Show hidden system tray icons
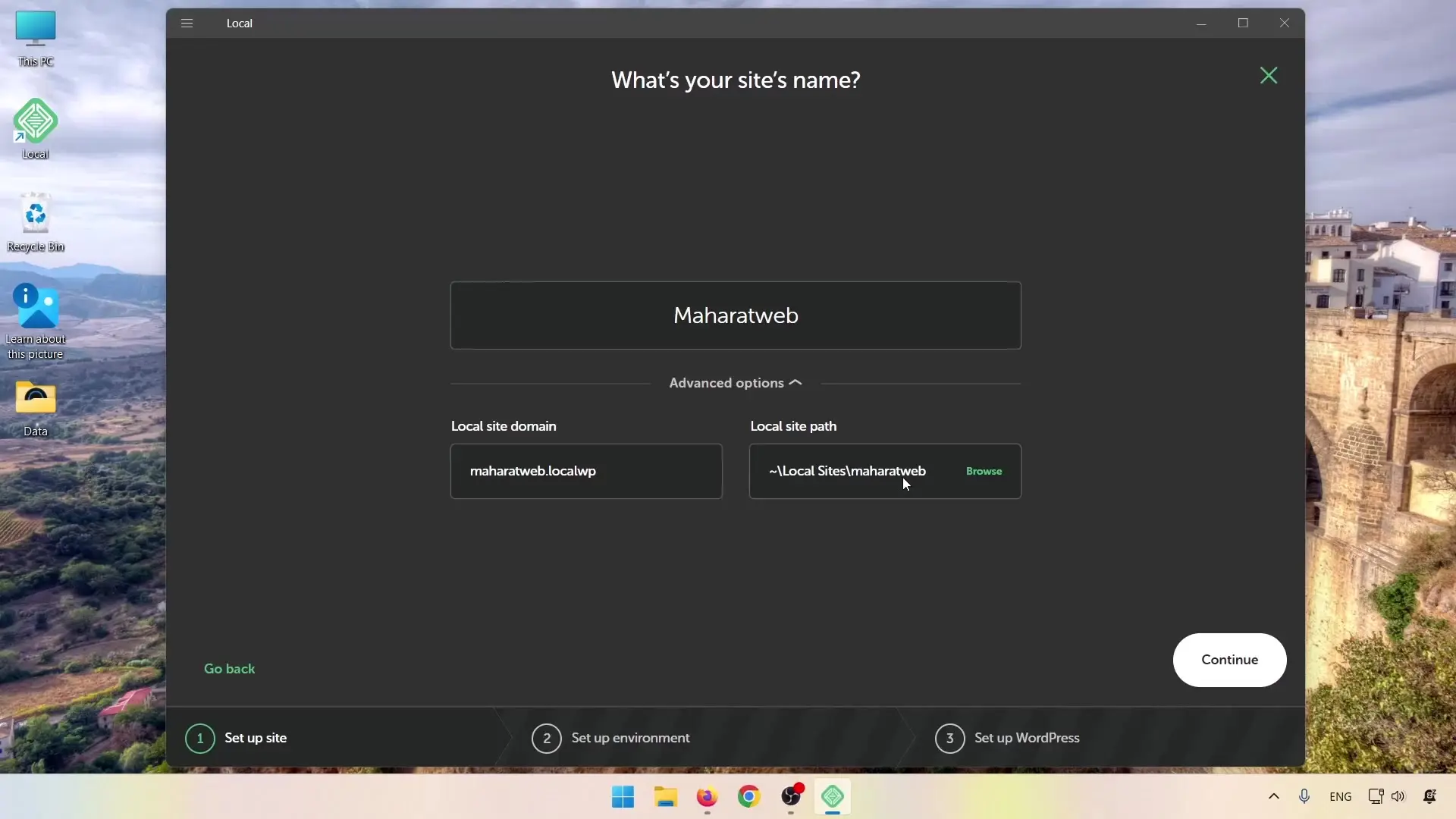The width and height of the screenshot is (1456, 819). coord(1274,796)
